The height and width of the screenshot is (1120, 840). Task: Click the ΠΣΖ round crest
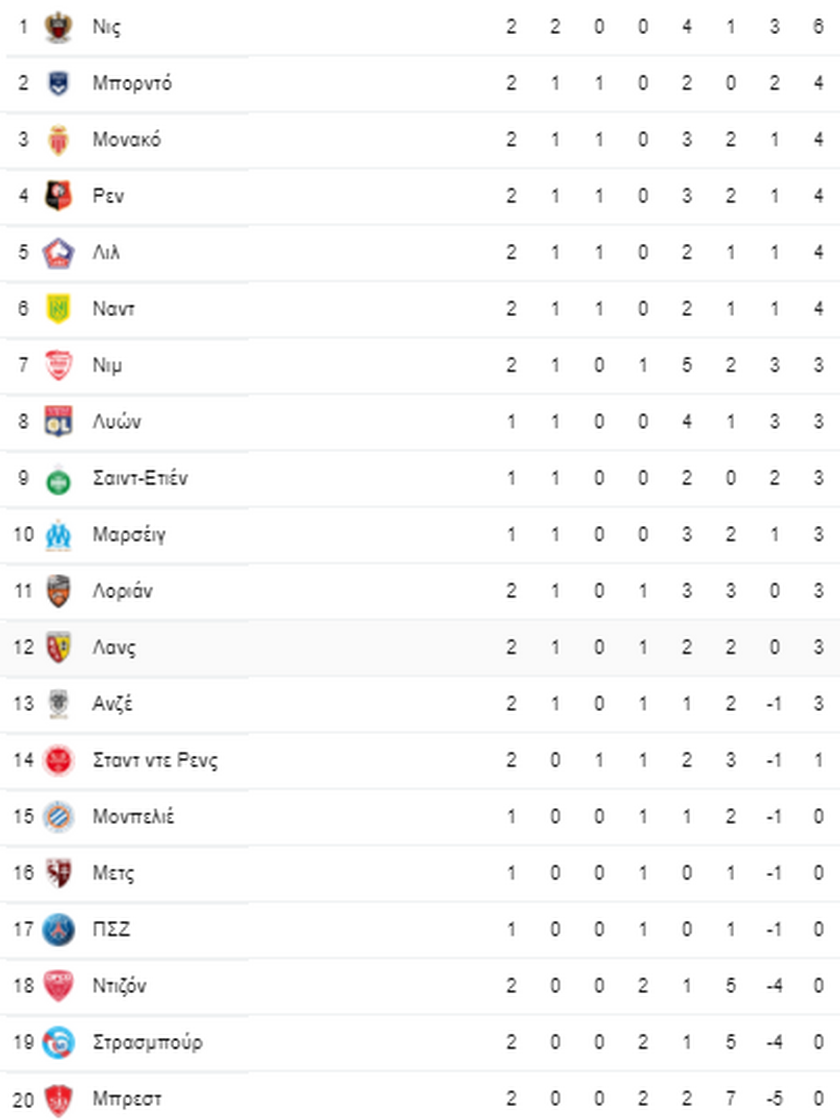58,931
